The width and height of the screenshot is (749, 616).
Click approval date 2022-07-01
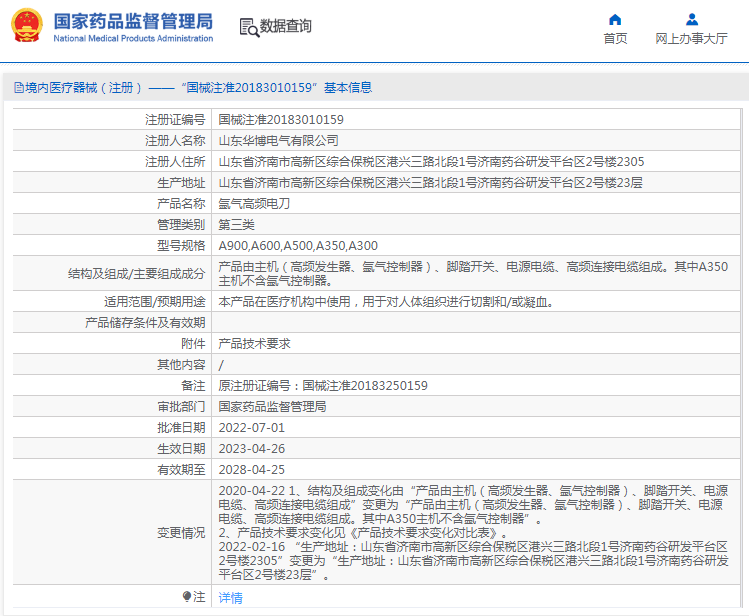click(x=252, y=428)
